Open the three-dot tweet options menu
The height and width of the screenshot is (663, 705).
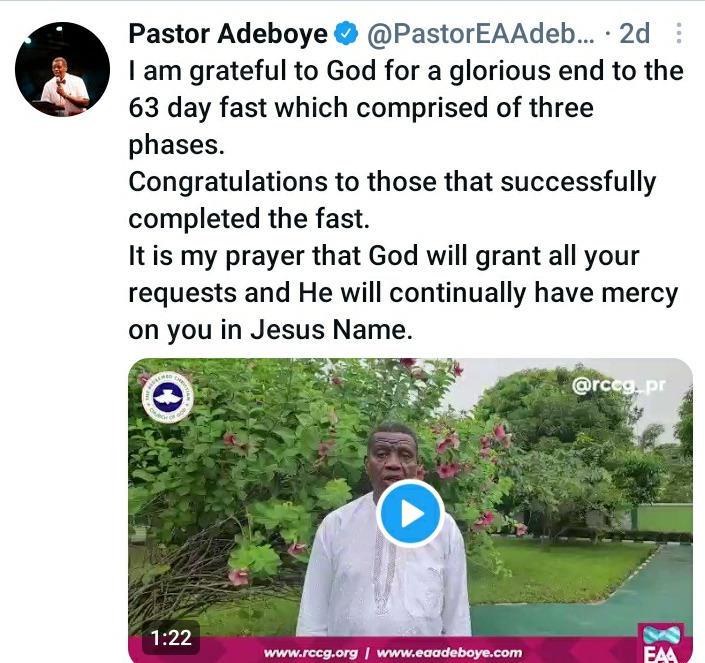pos(679,33)
